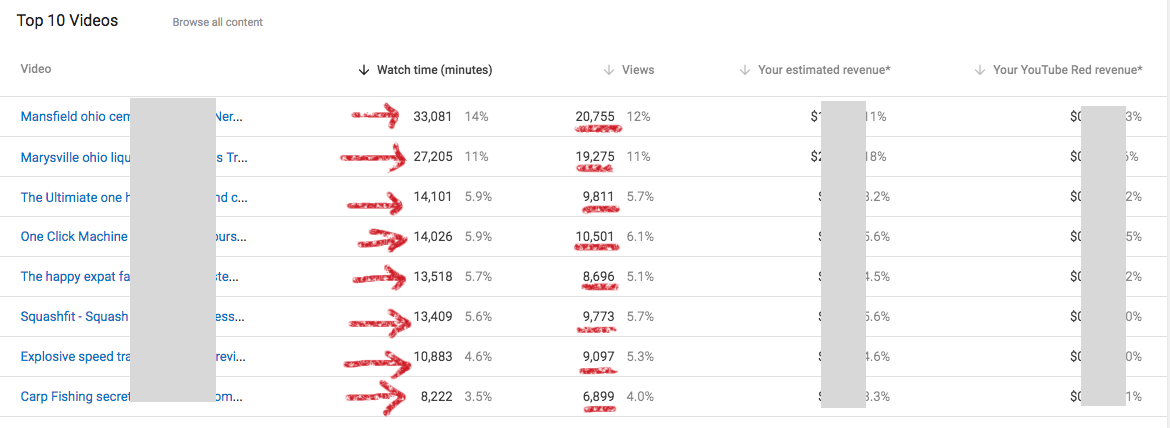Sort by Your YouTube Red revenue header
This screenshot has height=428, width=1170.
1068,70
